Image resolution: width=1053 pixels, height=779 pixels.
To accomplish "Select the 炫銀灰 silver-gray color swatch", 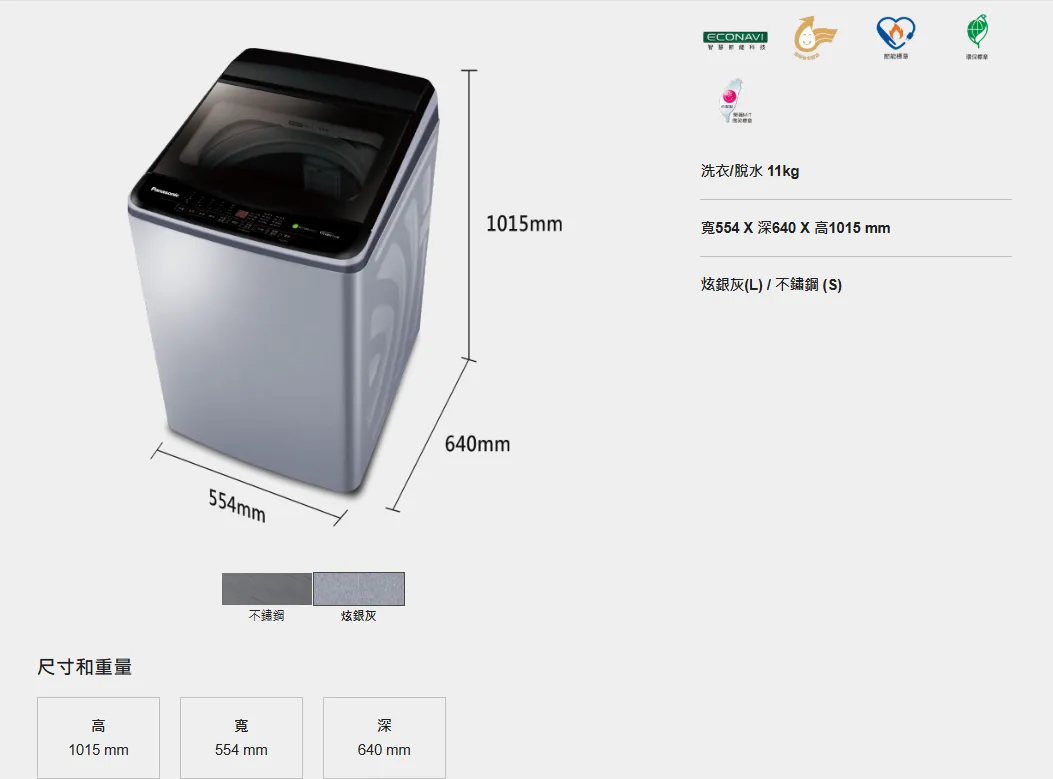I will [359, 589].
